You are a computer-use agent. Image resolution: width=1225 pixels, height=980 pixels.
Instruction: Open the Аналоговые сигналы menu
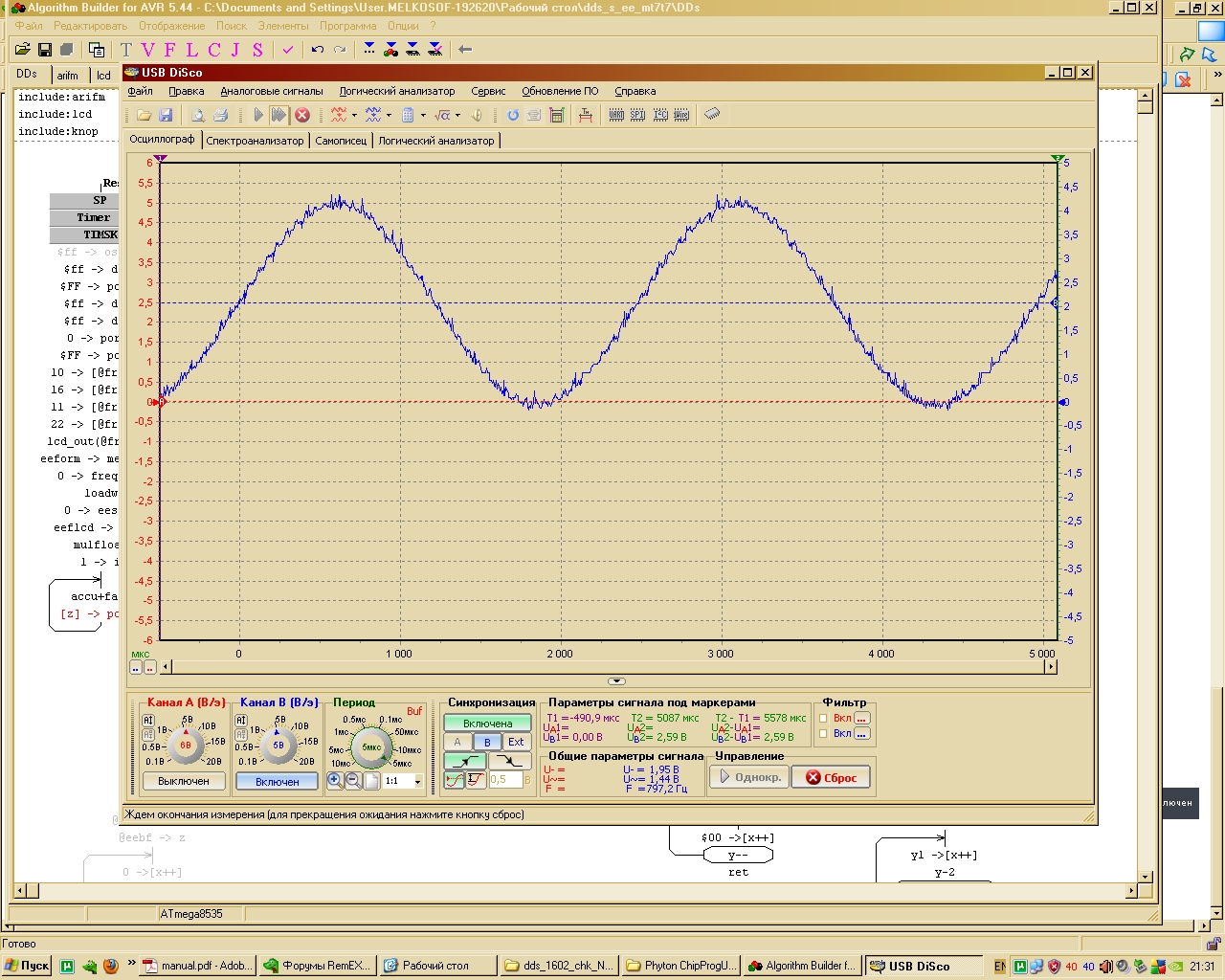pyautogui.click(x=272, y=91)
